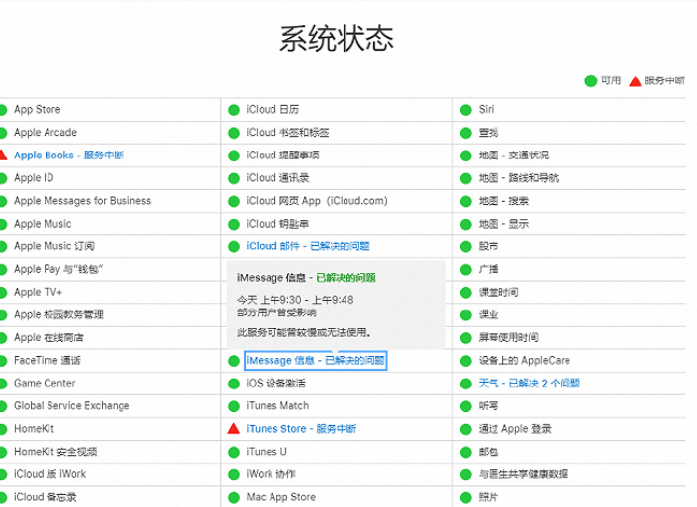Click the green dot beside 地图 - 搜索
This screenshot has height=507, width=697.
[x=466, y=201]
